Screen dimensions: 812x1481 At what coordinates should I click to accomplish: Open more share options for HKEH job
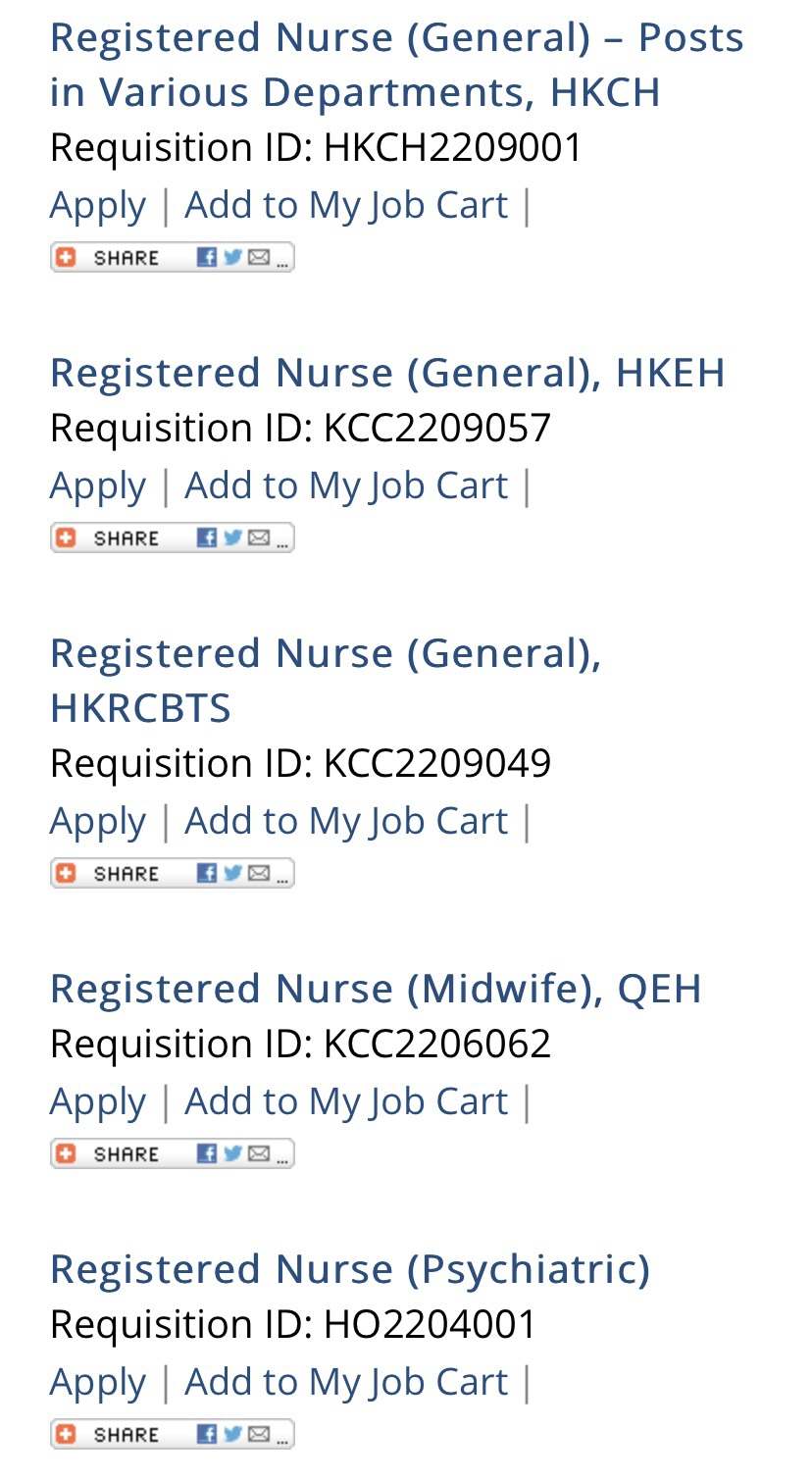tap(282, 537)
